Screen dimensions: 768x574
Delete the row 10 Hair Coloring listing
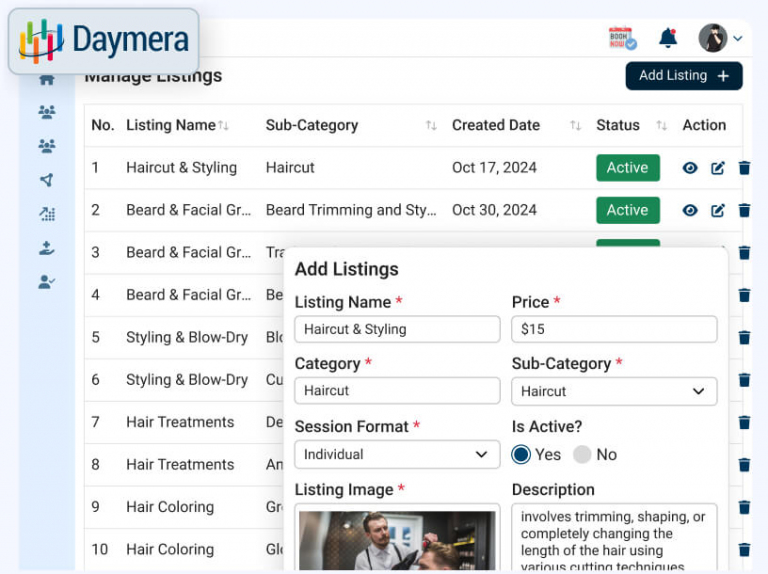point(744,549)
